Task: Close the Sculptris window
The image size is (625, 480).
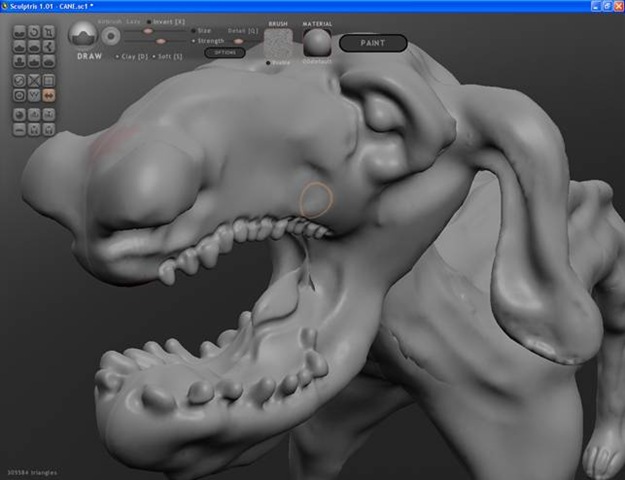Action: (619, 6)
